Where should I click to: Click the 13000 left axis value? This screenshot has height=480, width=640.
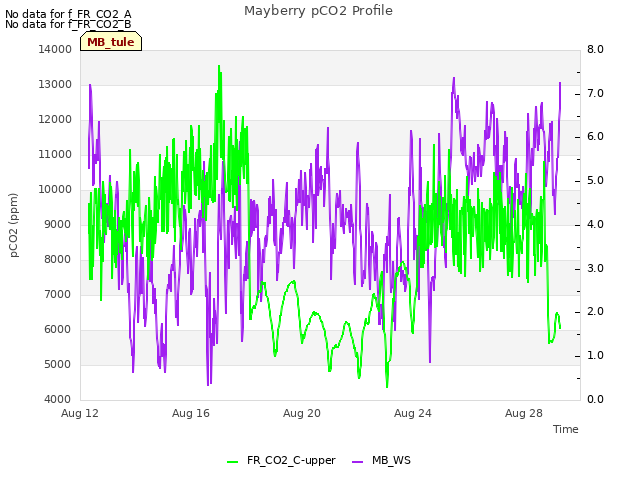point(55,84)
